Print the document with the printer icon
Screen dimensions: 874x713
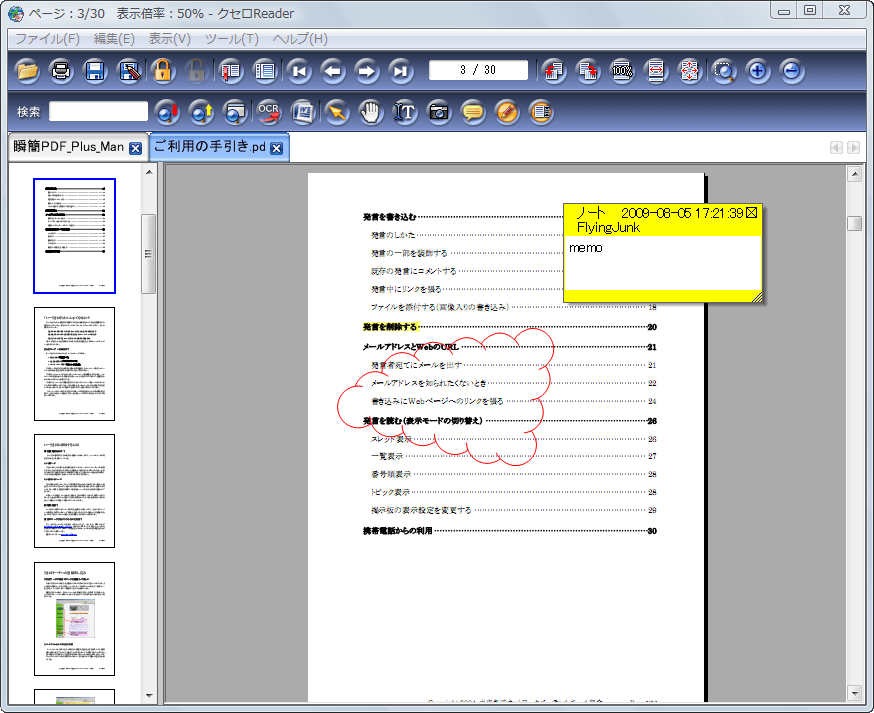click(61, 71)
